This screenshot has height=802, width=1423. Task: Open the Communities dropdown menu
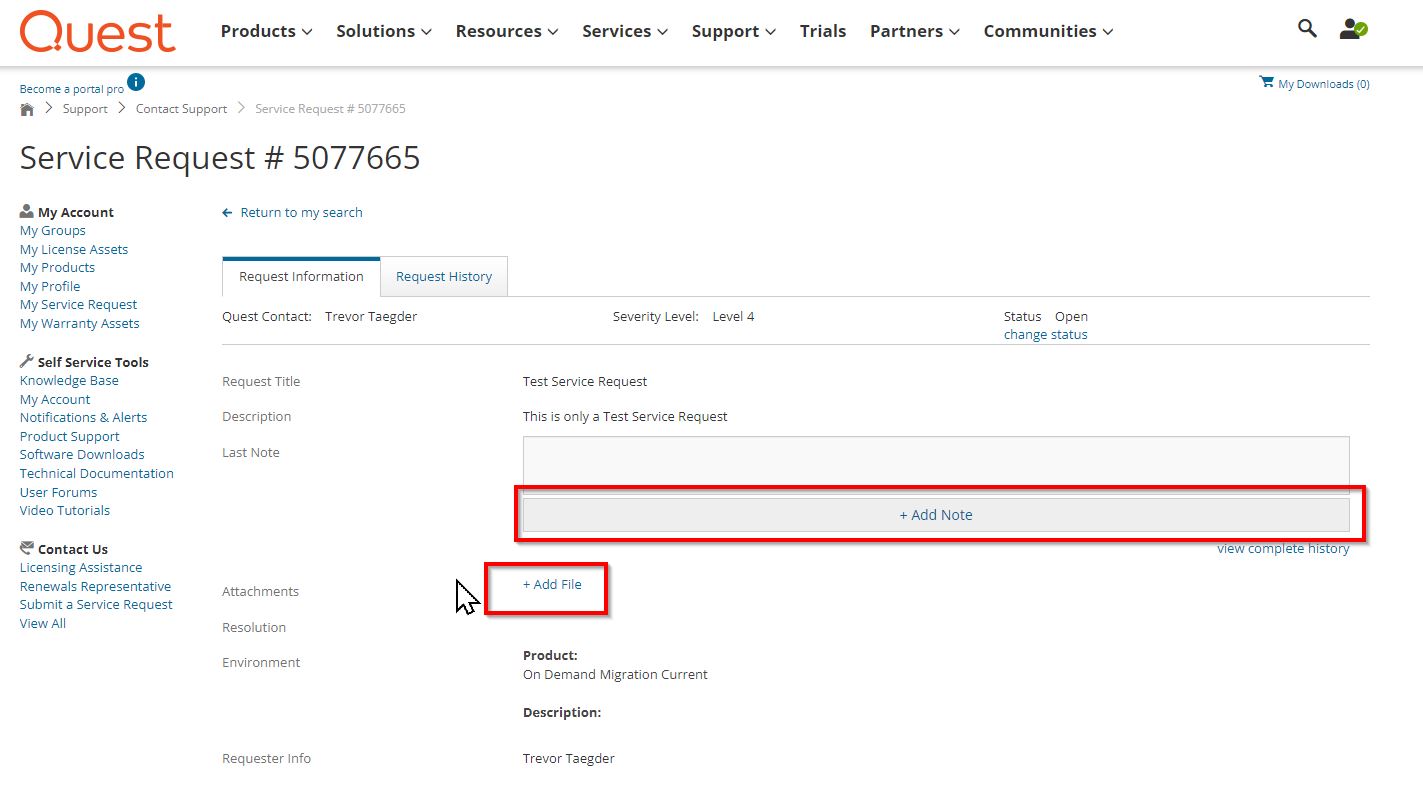tap(1047, 32)
